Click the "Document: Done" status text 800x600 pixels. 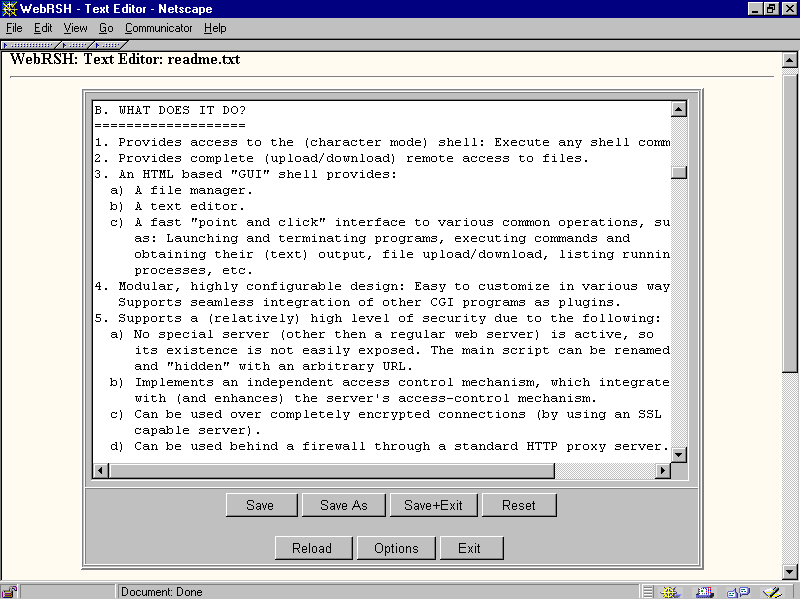click(x=162, y=592)
